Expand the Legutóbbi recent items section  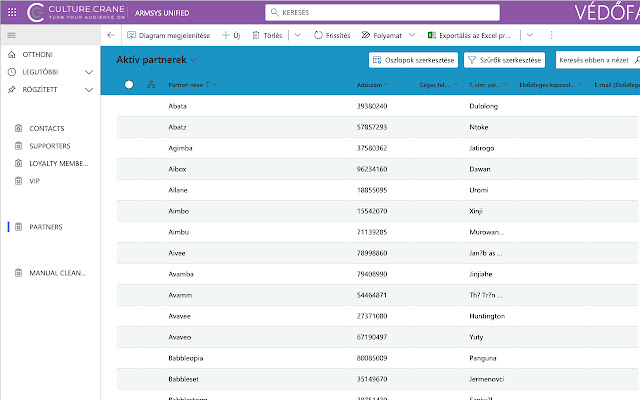tap(89, 72)
